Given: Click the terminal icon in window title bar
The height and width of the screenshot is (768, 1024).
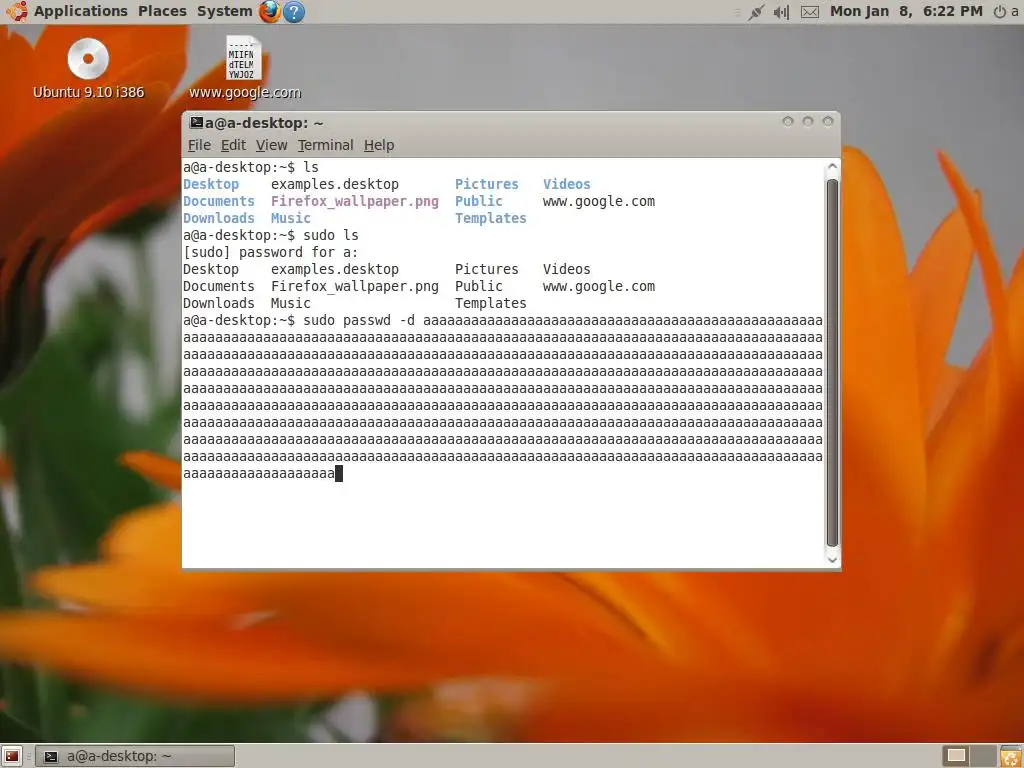Looking at the screenshot, I should (x=196, y=122).
